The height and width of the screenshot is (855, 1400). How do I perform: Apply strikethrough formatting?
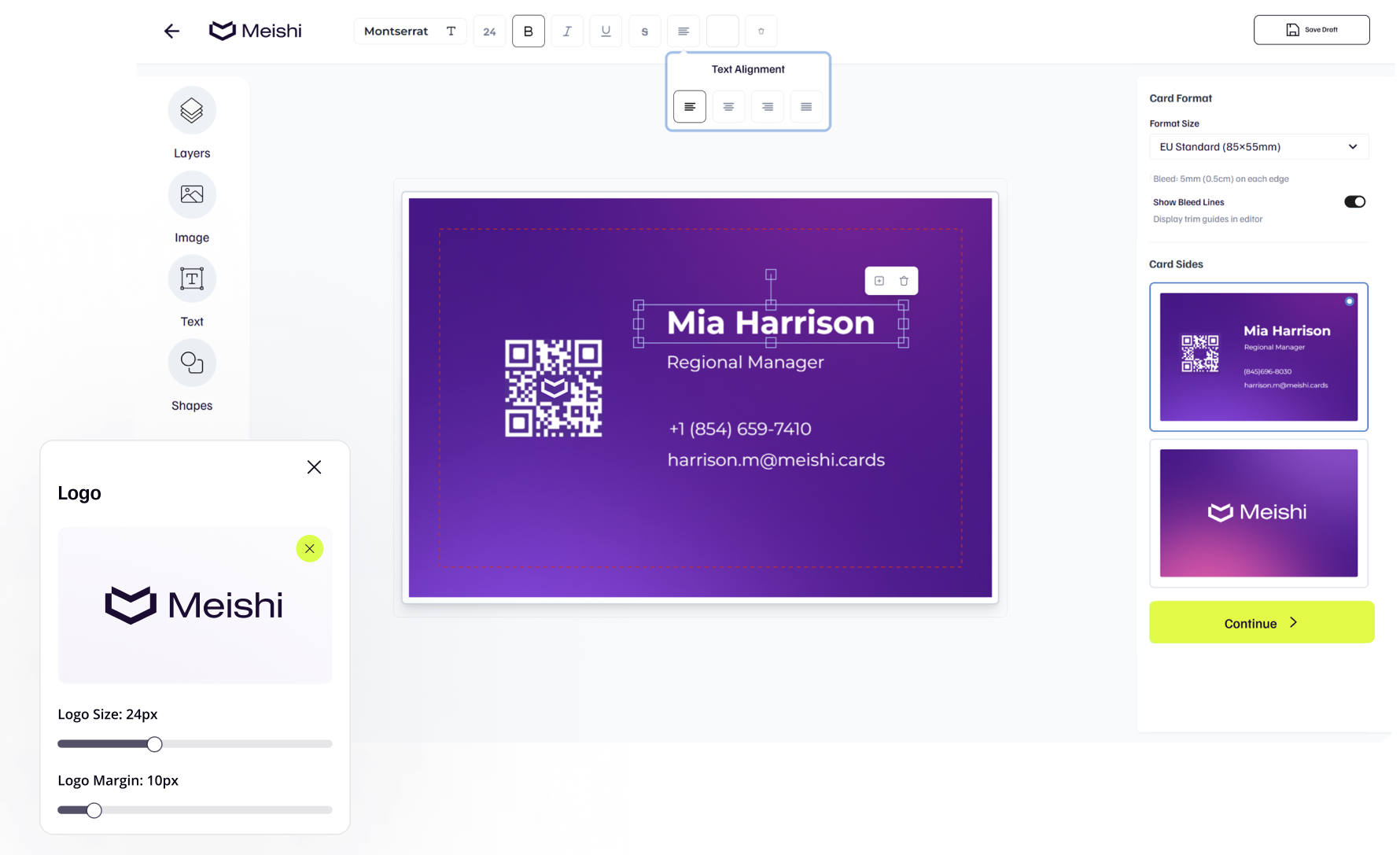click(644, 31)
